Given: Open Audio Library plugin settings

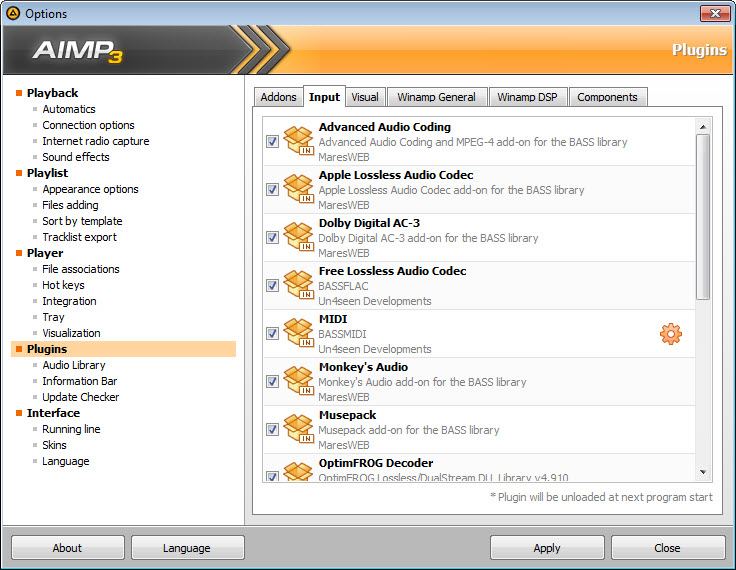Looking at the screenshot, I should (74, 365).
